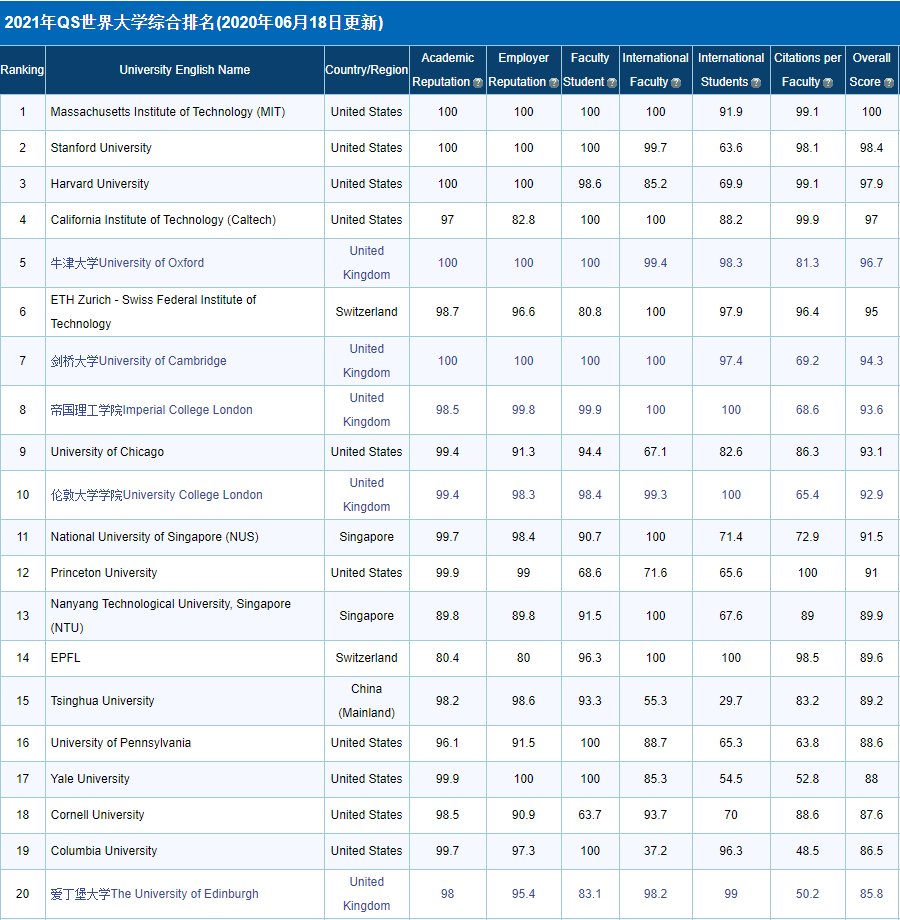900x920 pixels.
Task: Click help icon beside International Faculty header
Action: coord(676,83)
